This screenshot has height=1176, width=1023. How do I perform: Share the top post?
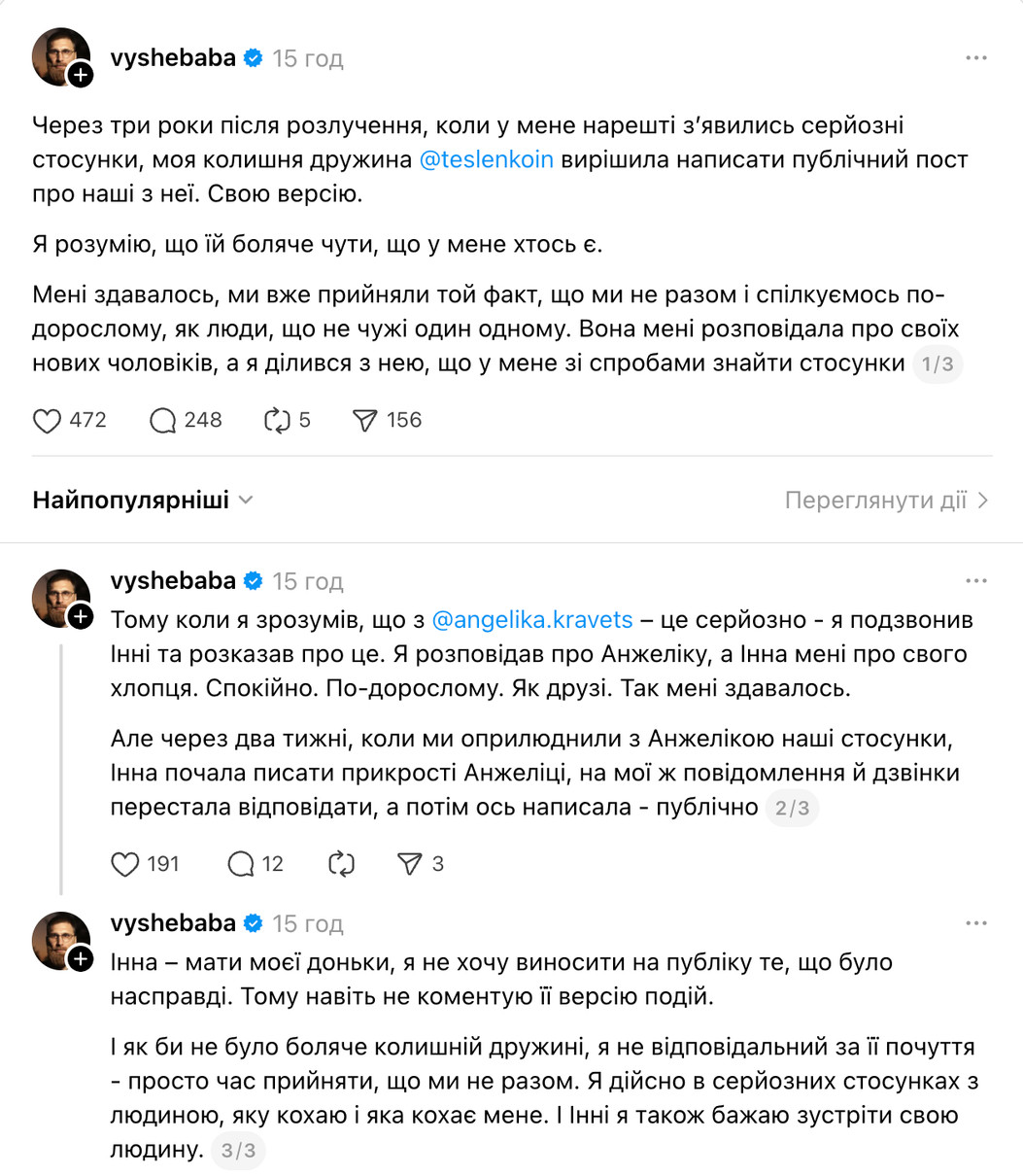click(x=367, y=420)
